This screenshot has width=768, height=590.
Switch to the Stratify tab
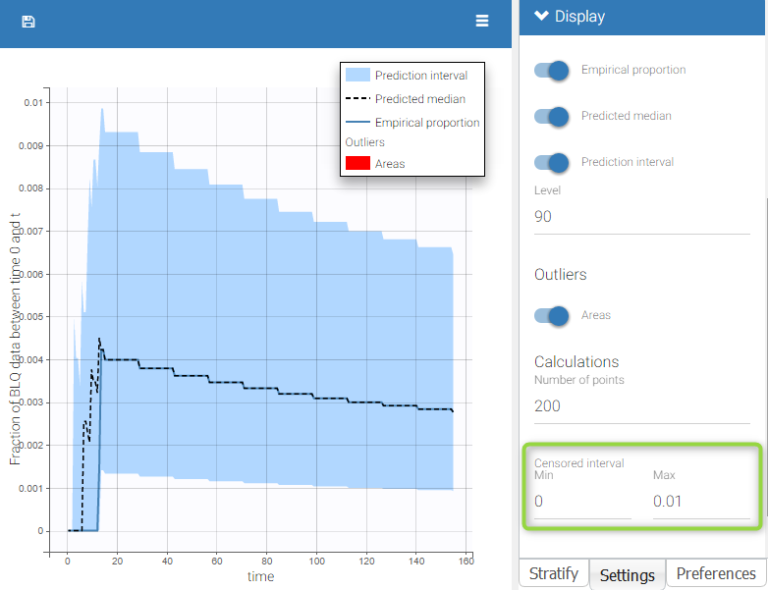tap(553, 574)
